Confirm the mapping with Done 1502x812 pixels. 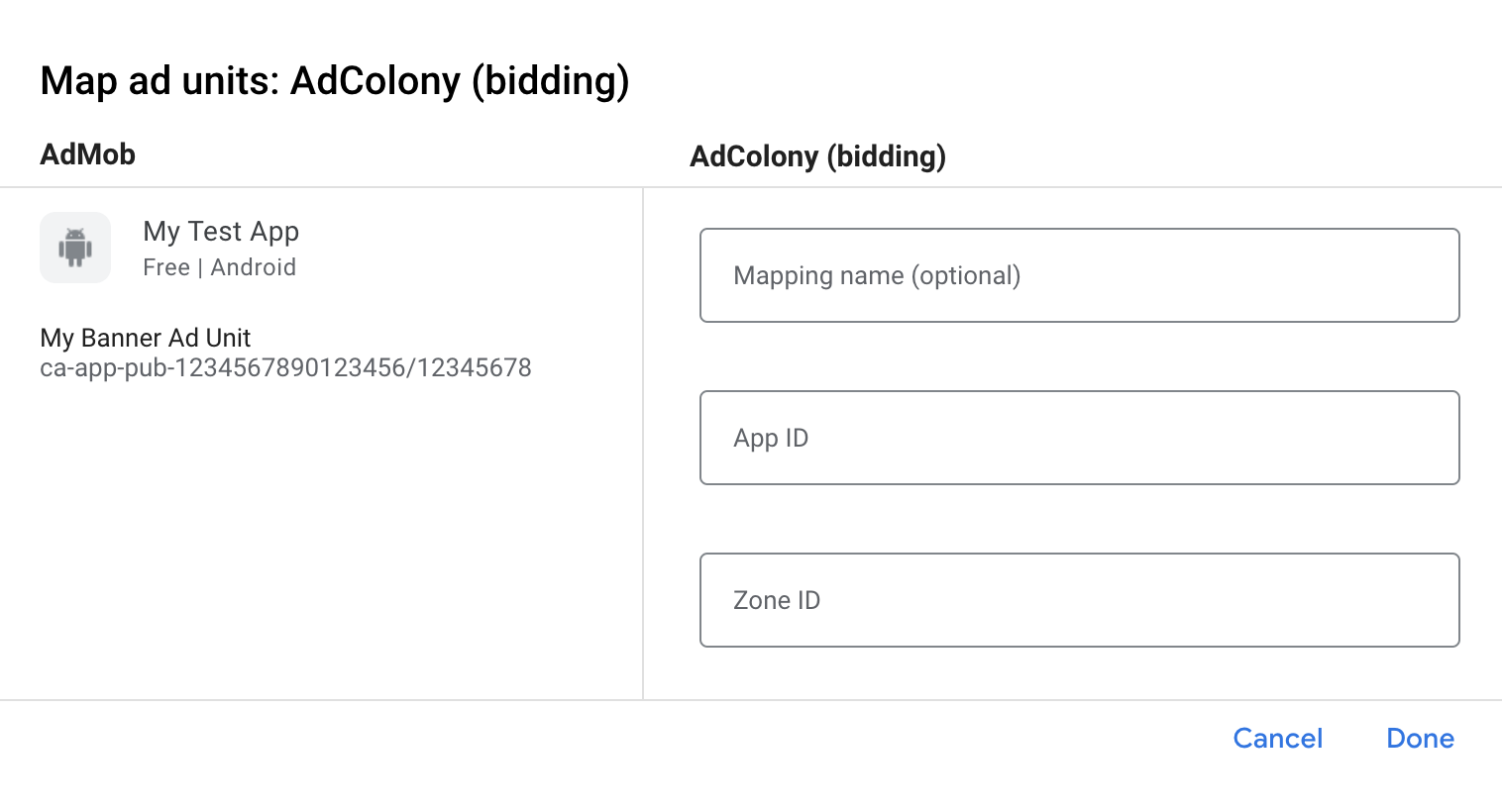click(x=1419, y=738)
